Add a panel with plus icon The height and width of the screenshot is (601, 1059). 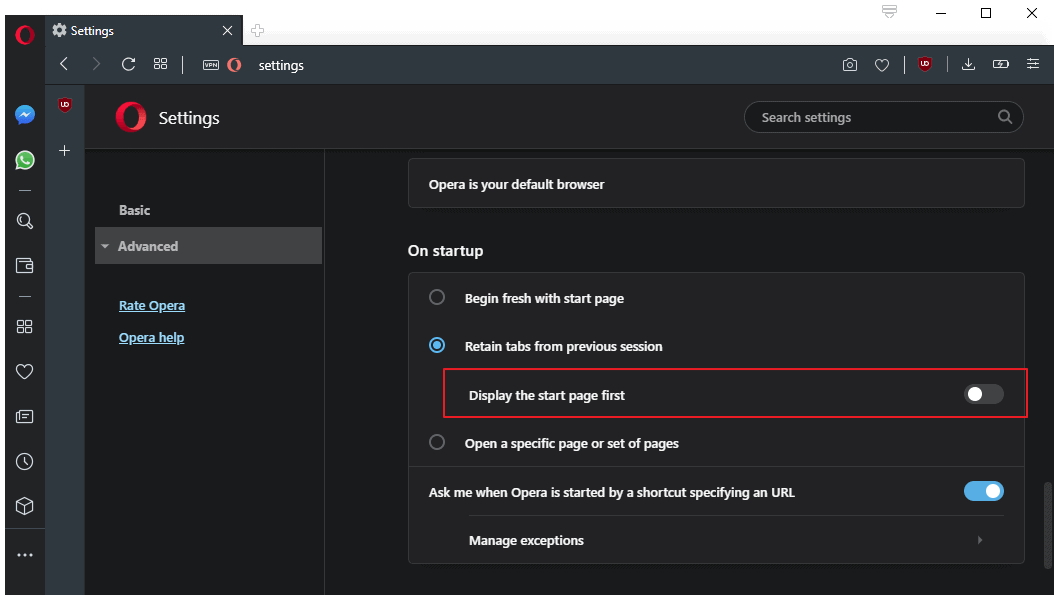[x=65, y=151]
